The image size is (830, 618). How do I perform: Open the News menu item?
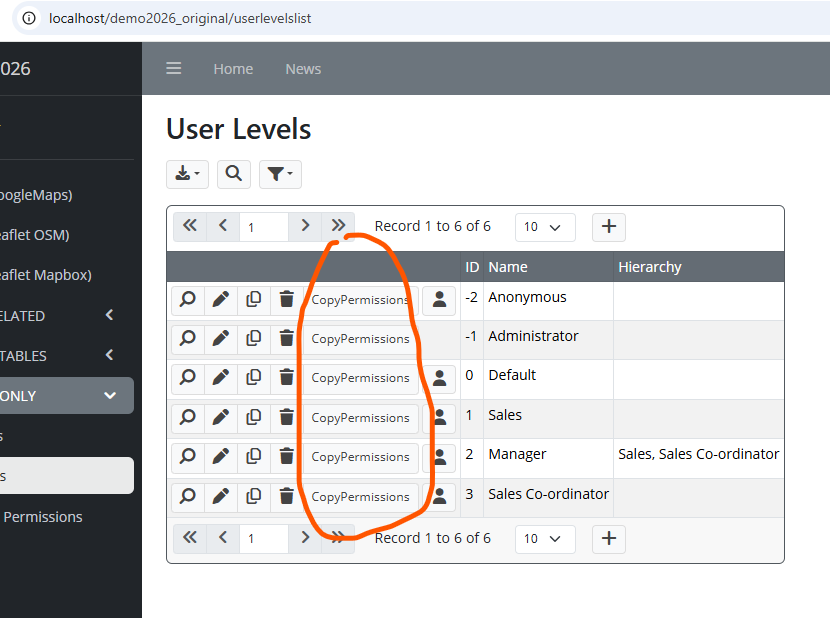(x=303, y=69)
